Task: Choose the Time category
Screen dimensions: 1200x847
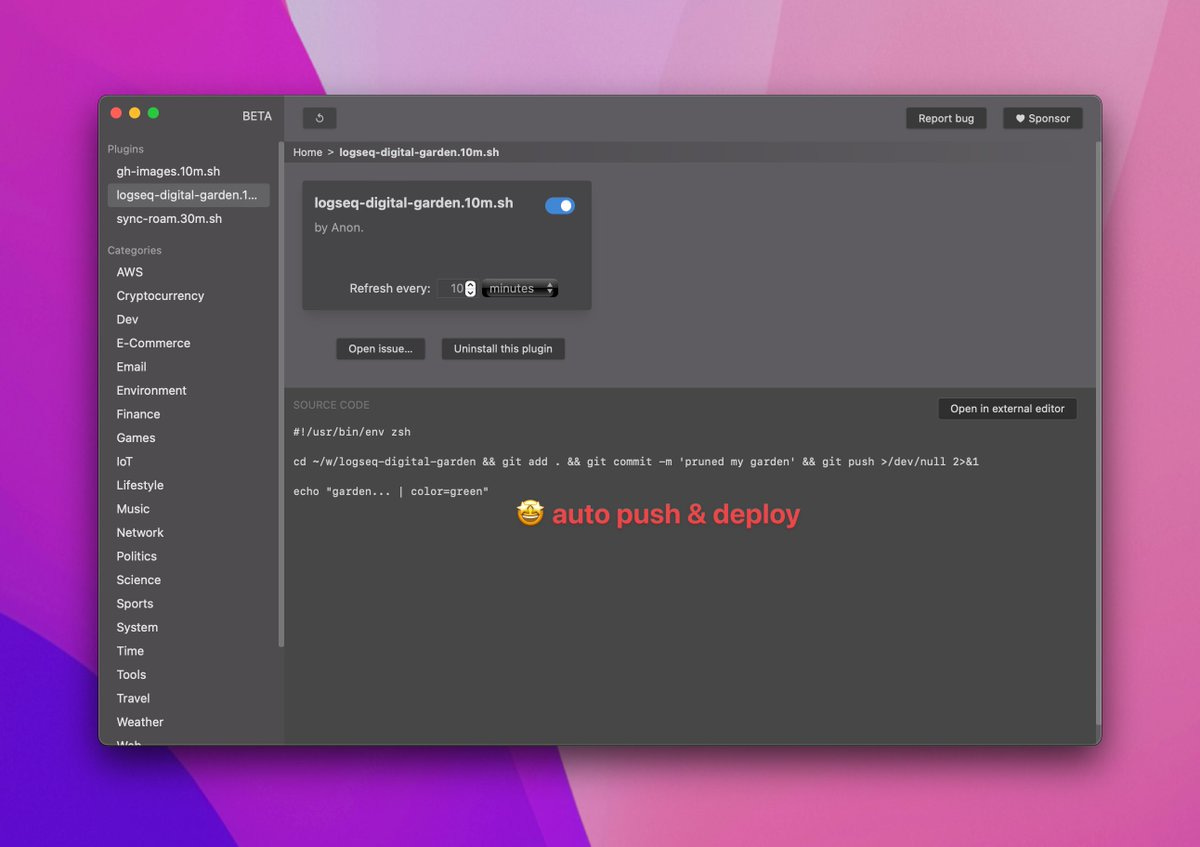Action: tap(130, 651)
